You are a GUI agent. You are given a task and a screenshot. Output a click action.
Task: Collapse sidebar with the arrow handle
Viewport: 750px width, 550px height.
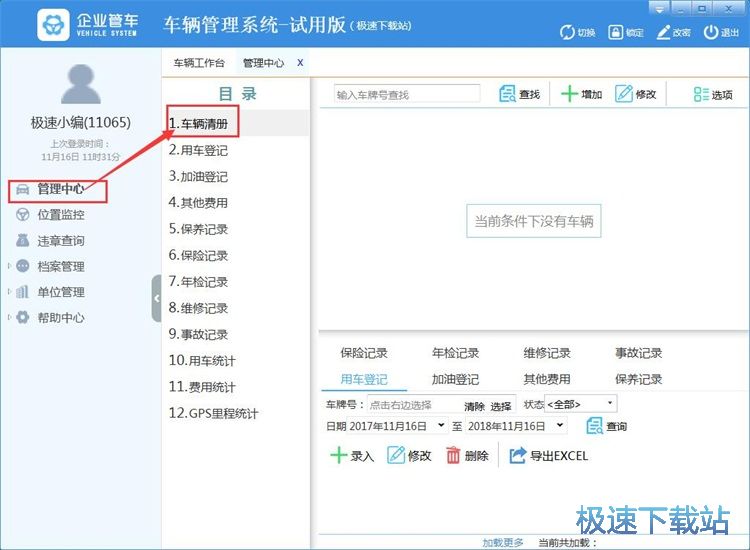point(156,298)
